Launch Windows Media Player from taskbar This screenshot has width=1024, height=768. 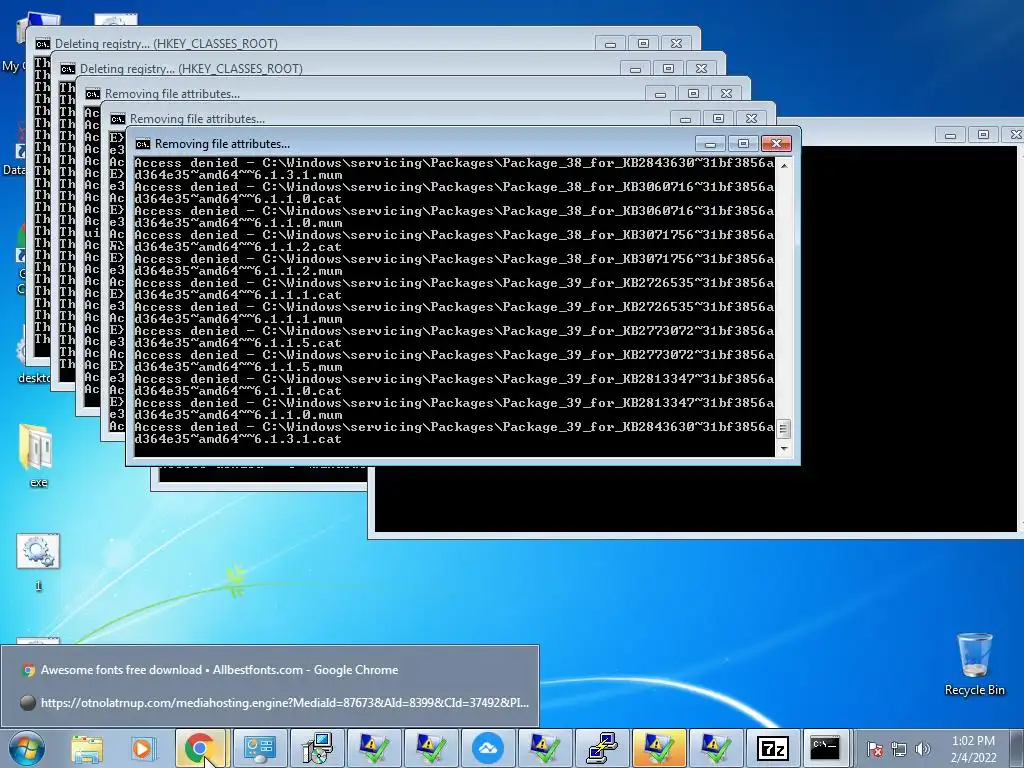tap(142, 749)
